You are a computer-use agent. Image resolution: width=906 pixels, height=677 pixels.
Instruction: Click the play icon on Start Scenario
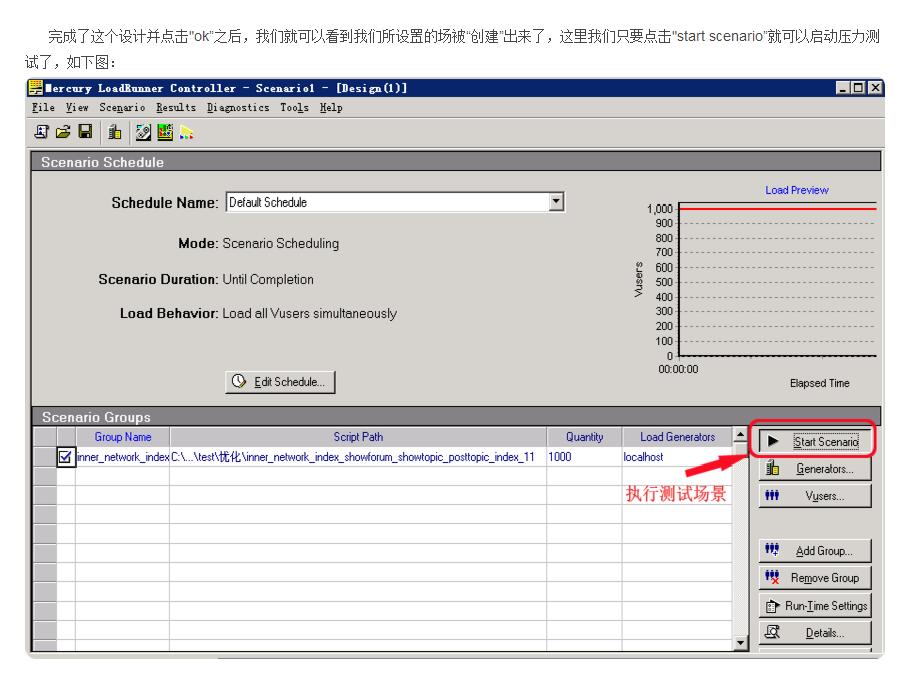[773, 441]
